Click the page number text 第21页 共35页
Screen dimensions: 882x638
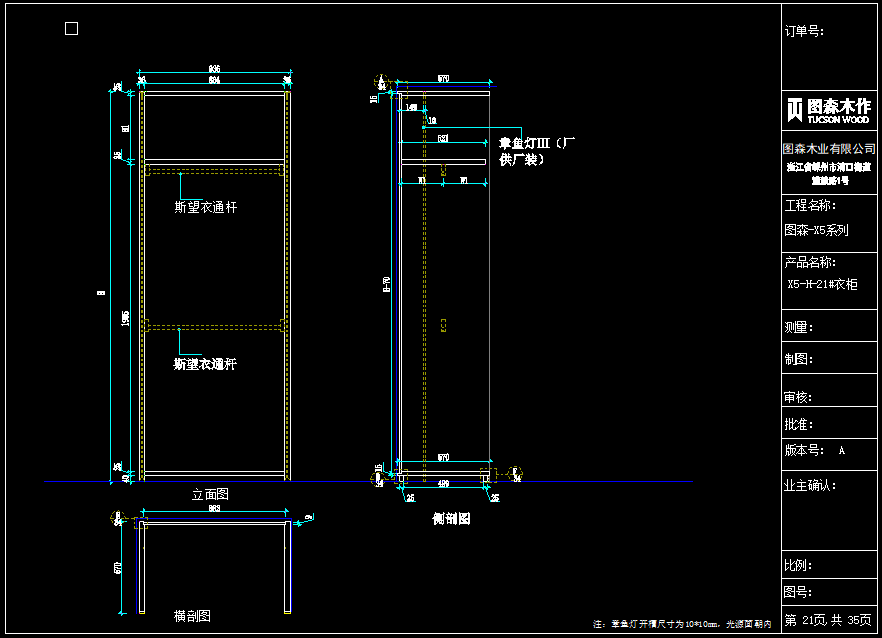tap(828, 620)
